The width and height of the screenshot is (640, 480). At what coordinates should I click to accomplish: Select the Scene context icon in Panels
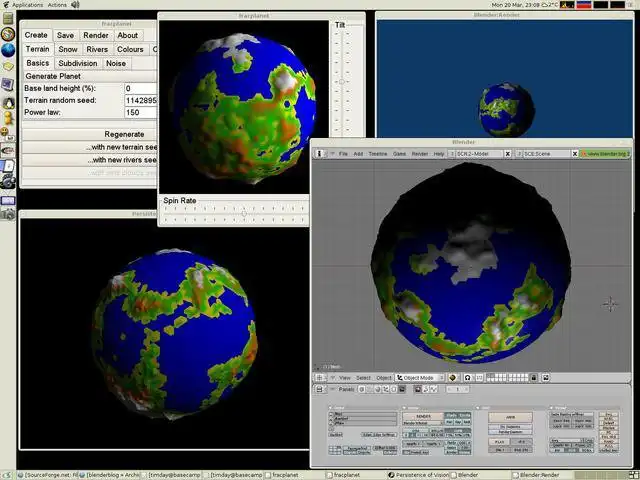click(402, 389)
